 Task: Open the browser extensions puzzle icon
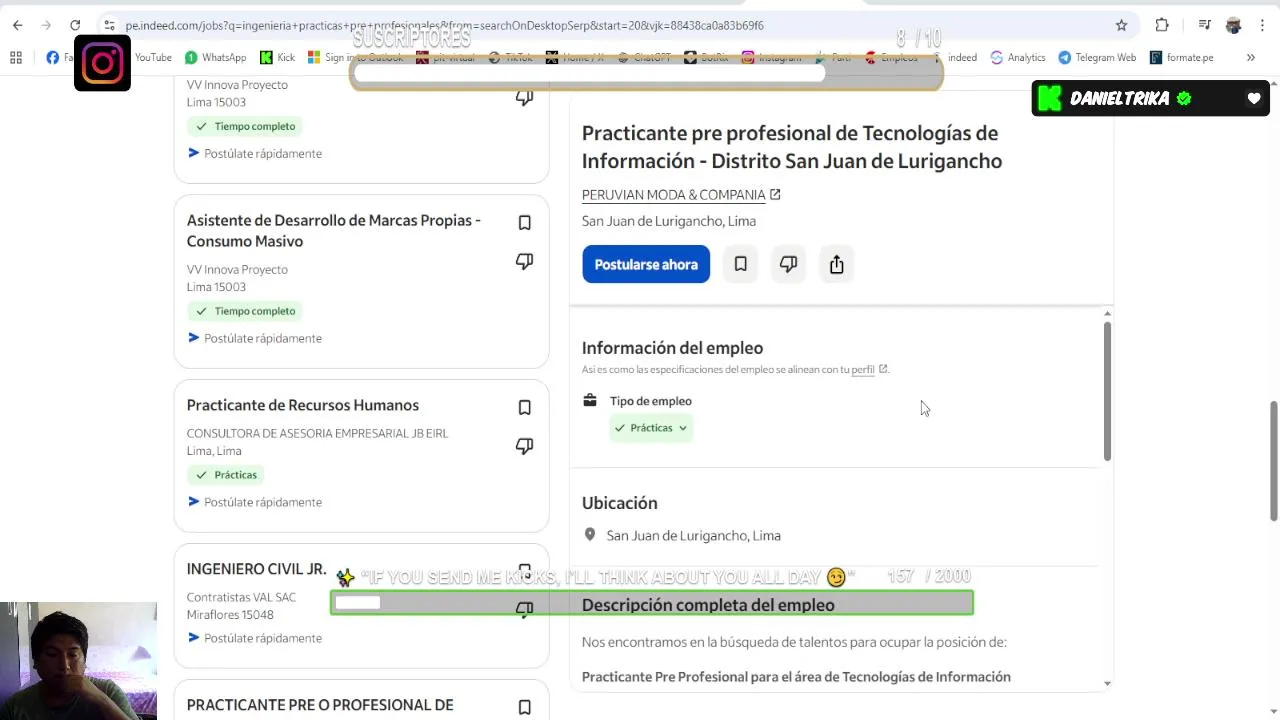1162,25
